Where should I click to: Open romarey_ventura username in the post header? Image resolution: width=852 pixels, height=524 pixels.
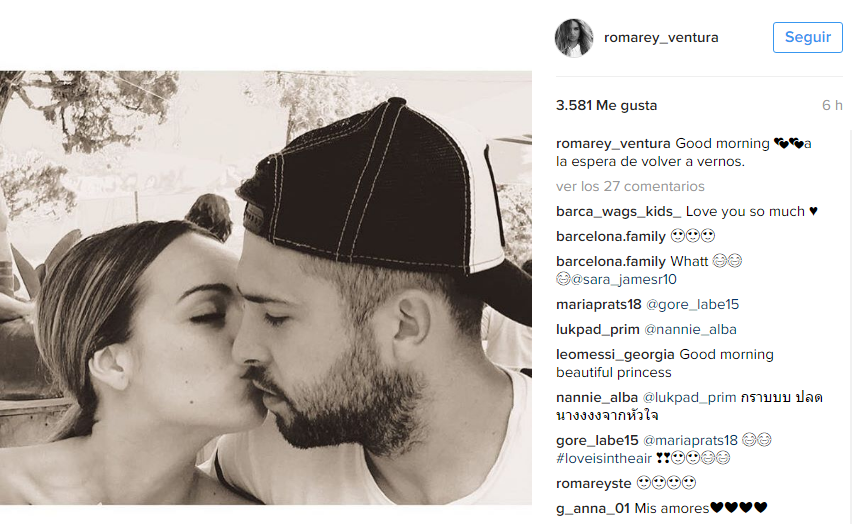pos(661,38)
